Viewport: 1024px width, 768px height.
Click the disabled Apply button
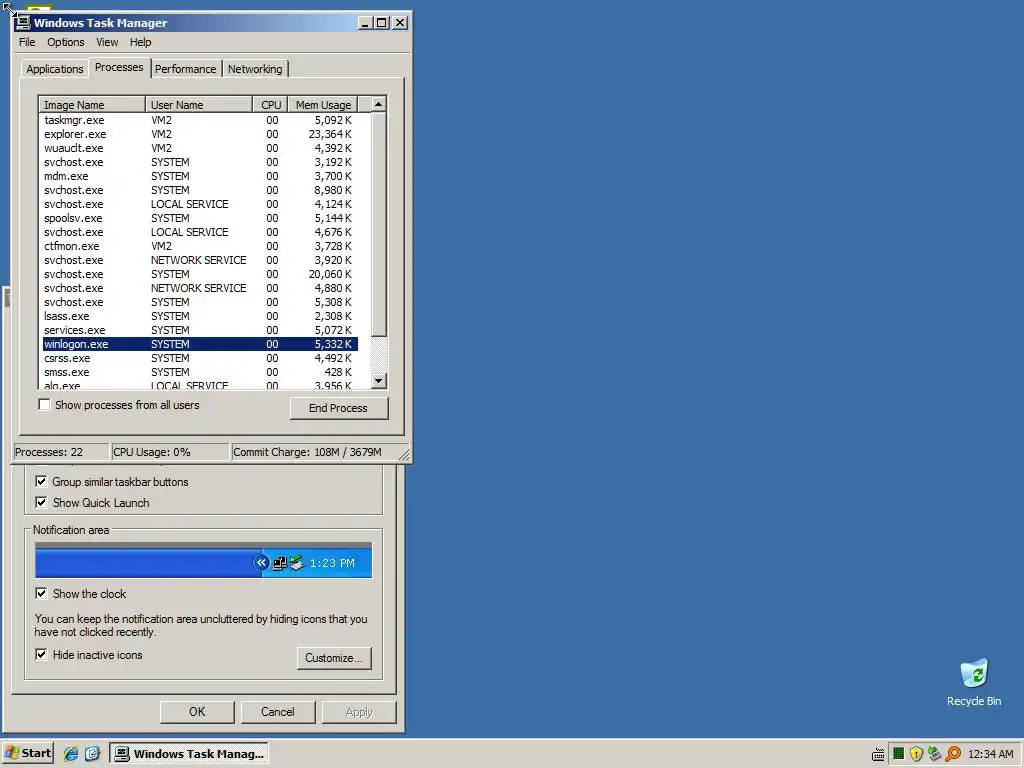pos(359,712)
